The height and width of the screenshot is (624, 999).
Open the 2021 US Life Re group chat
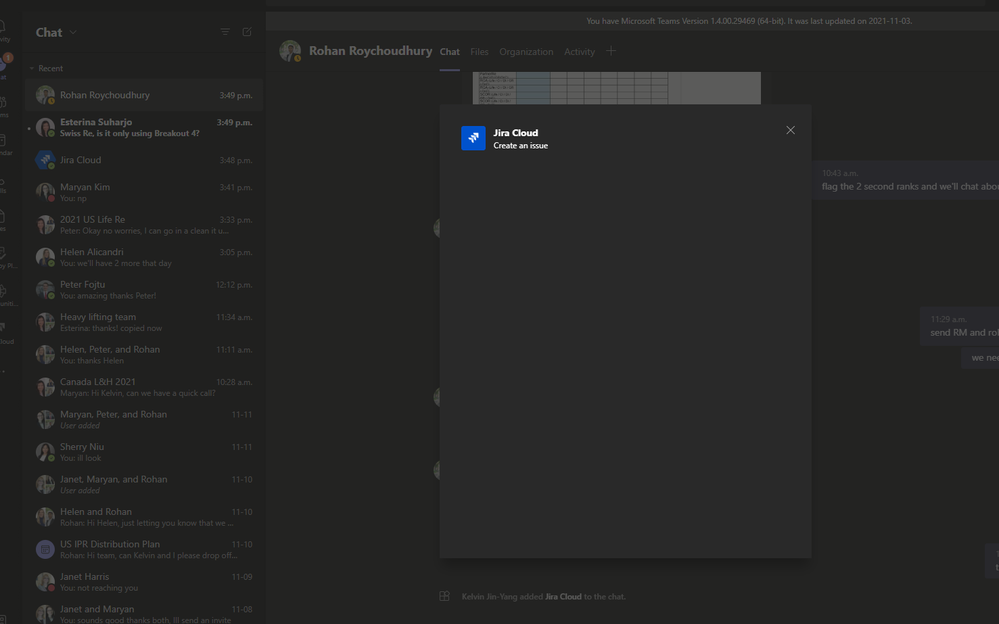[x=144, y=225]
